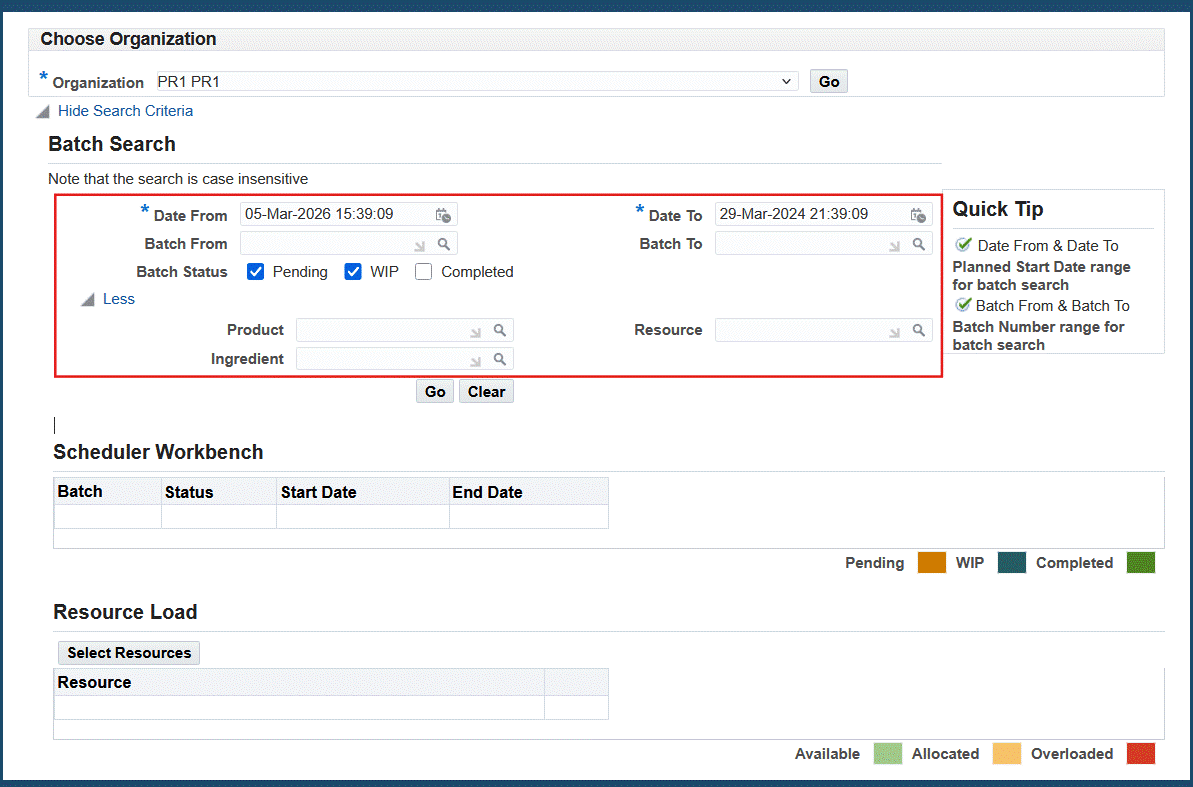Click the Hide Search Criteria link
The image size is (1193, 787).
[126, 111]
